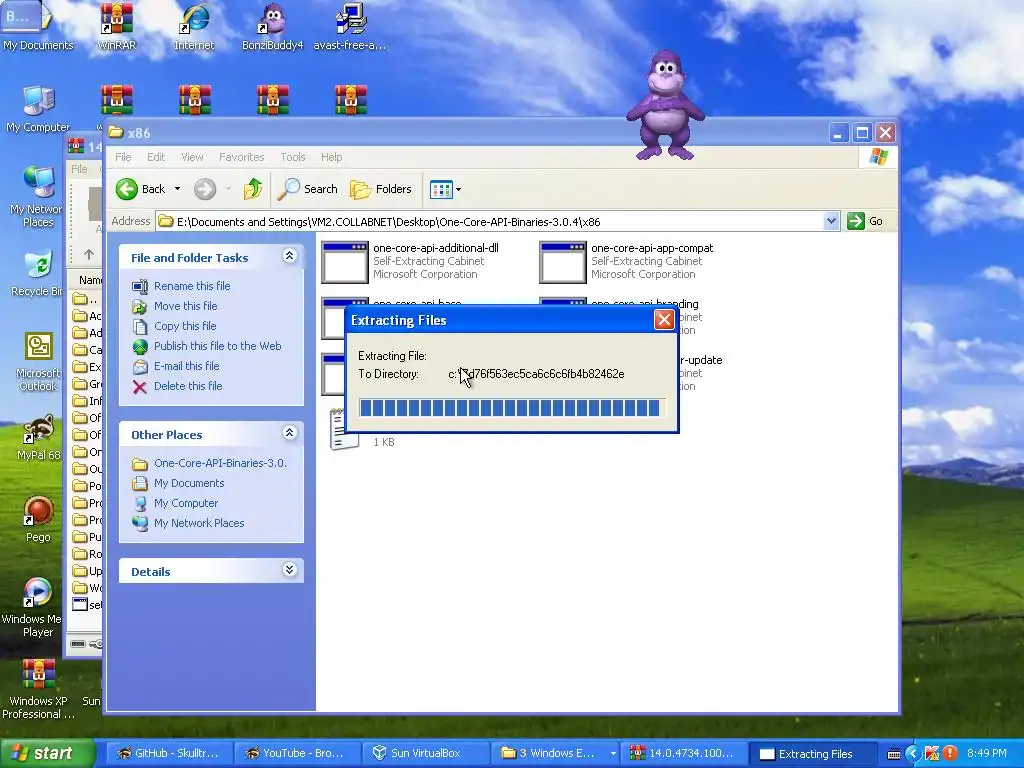Switch to YouTube - Bro... taskbar window
This screenshot has height=768, width=1024.
tap(297, 754)
